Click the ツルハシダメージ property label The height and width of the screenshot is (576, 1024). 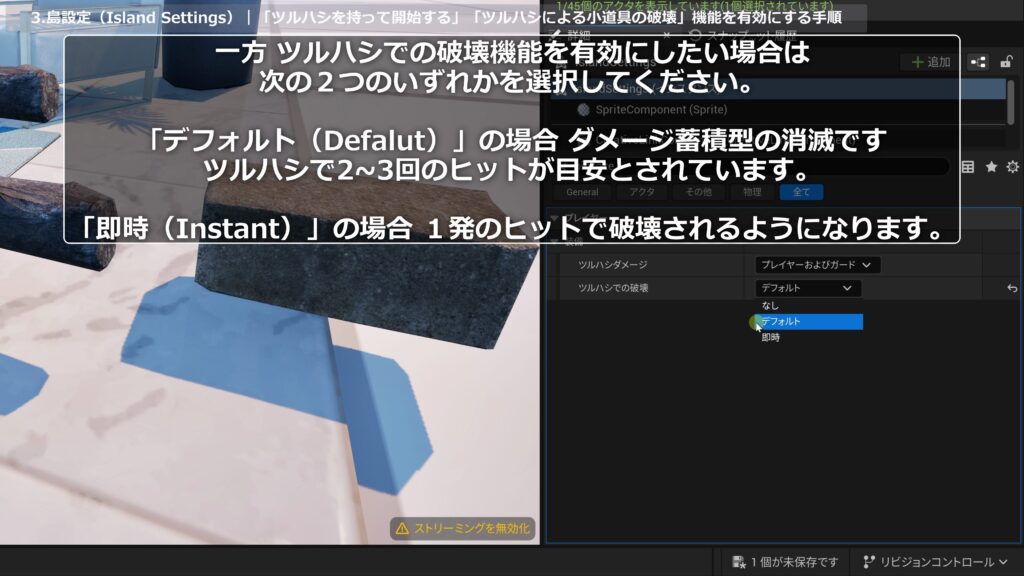[613, 264]
